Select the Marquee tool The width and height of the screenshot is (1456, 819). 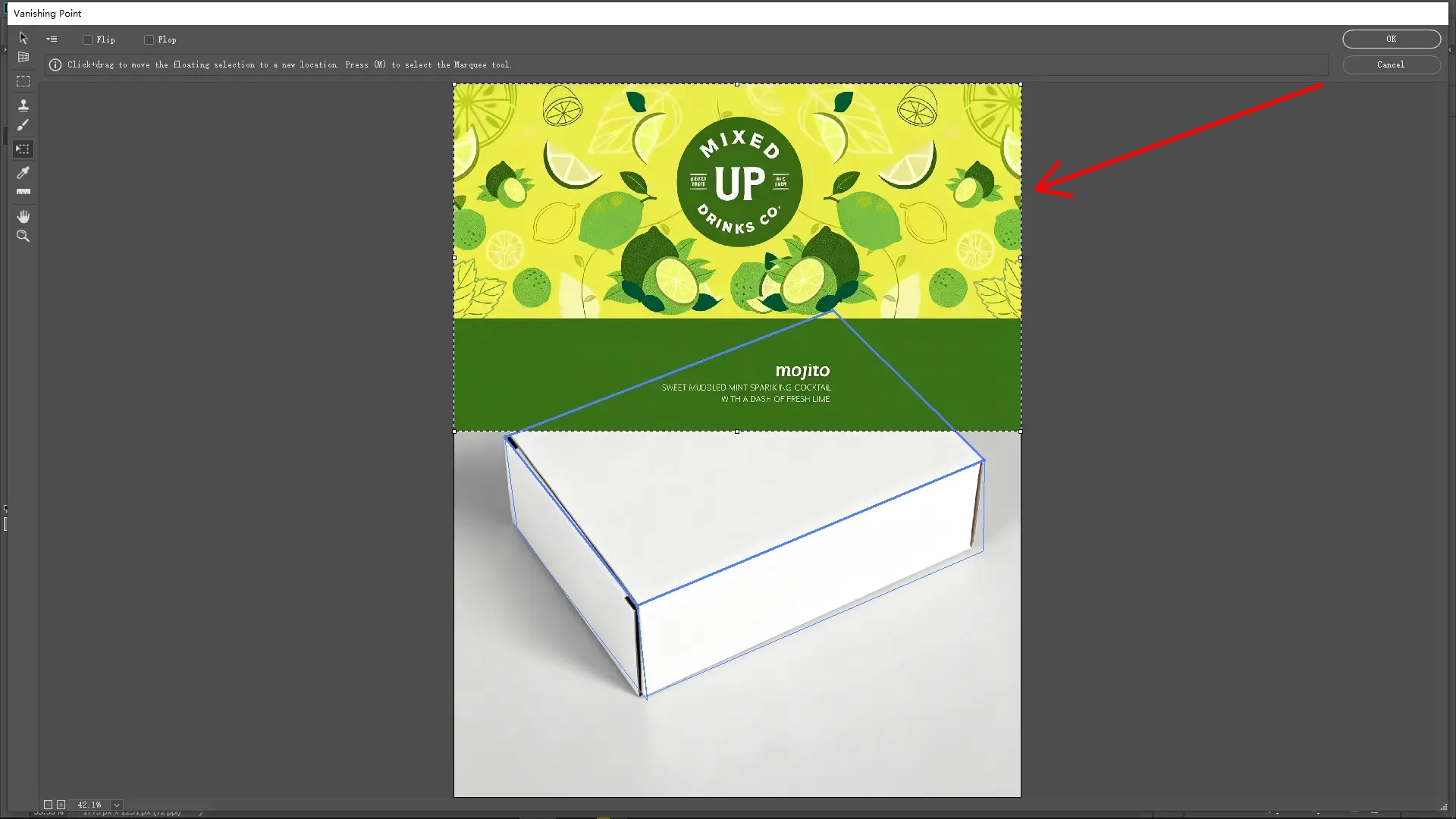(24, 82)
